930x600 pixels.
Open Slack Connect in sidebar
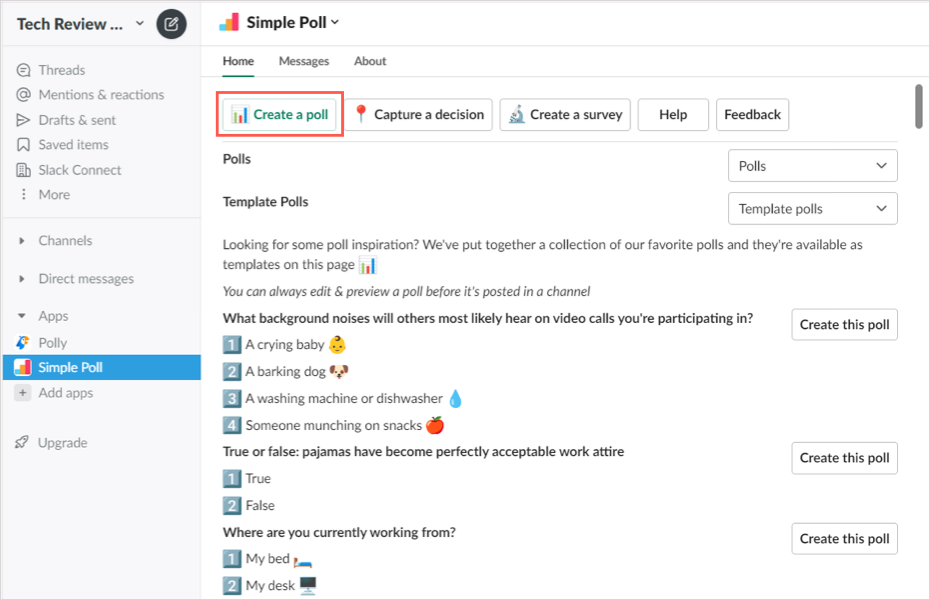[79, 170]
